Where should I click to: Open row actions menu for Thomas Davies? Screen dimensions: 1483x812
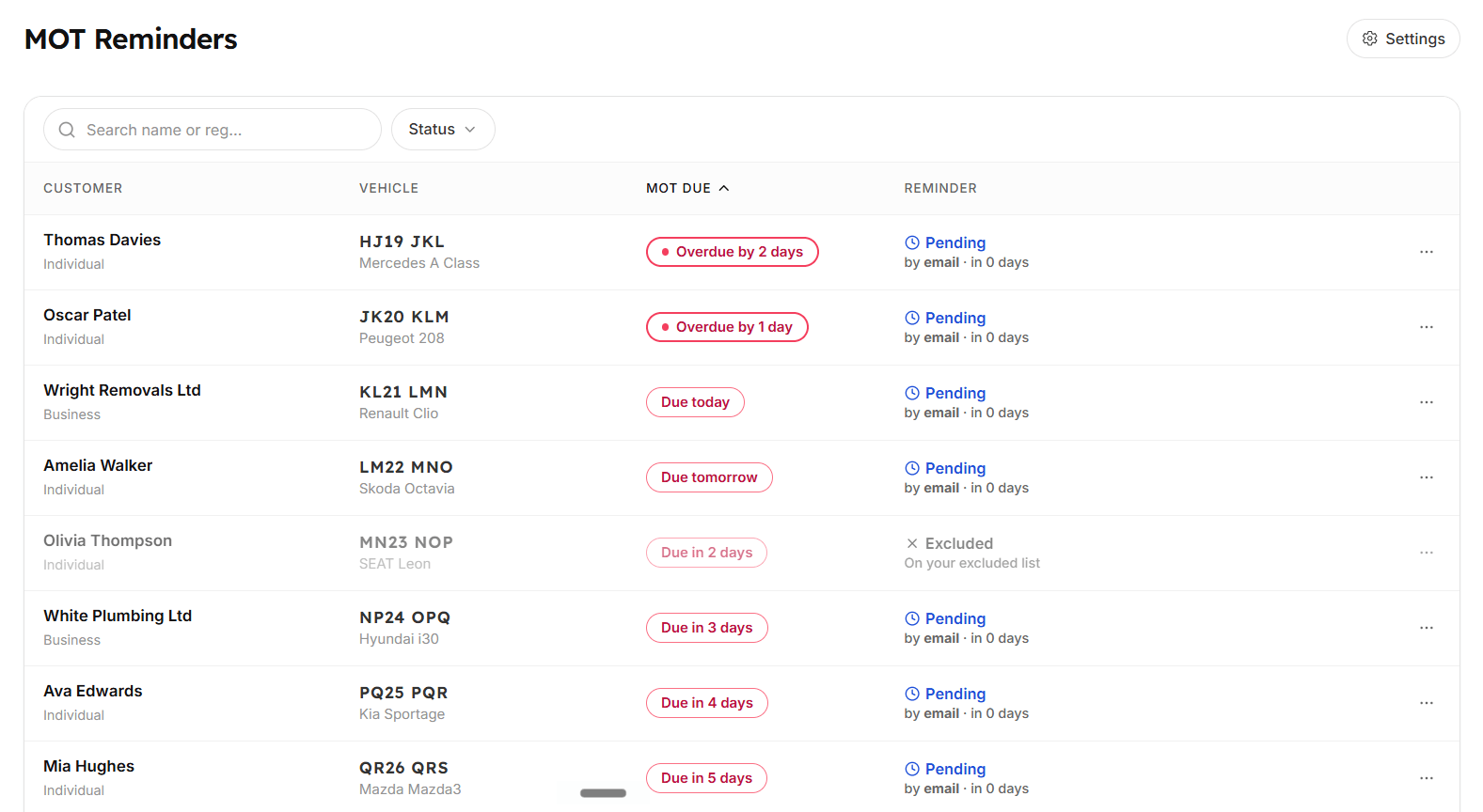coord(1427,252)
